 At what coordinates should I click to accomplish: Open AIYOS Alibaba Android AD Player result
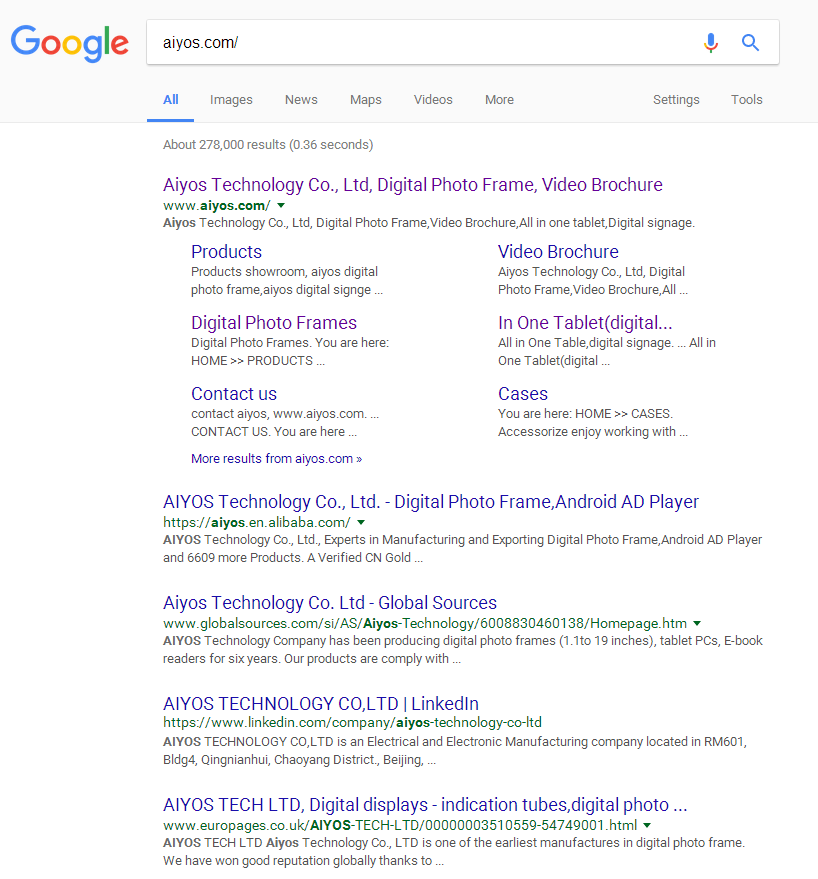click(431, 502)
